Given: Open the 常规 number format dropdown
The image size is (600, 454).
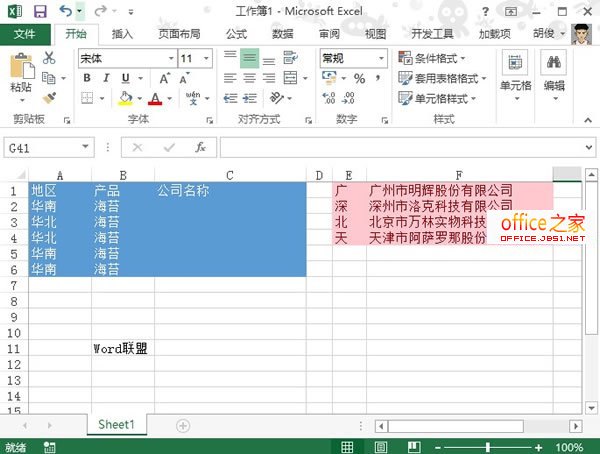Looking at the screenshot, I should (382, 58).
